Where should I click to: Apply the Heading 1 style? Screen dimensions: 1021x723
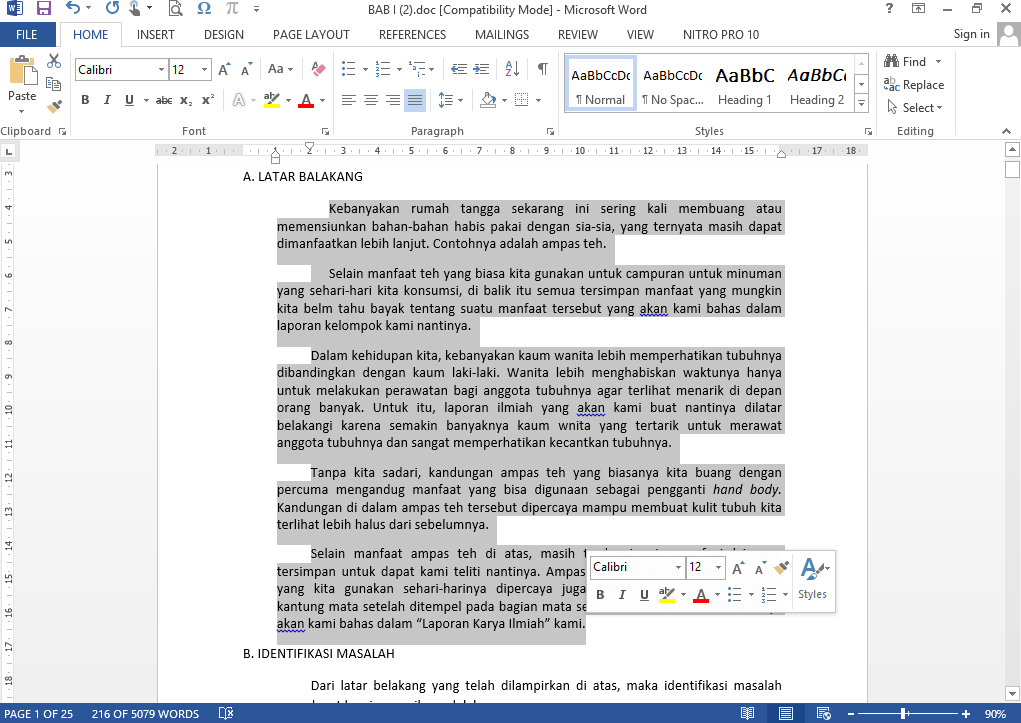(x=745, y=85)
